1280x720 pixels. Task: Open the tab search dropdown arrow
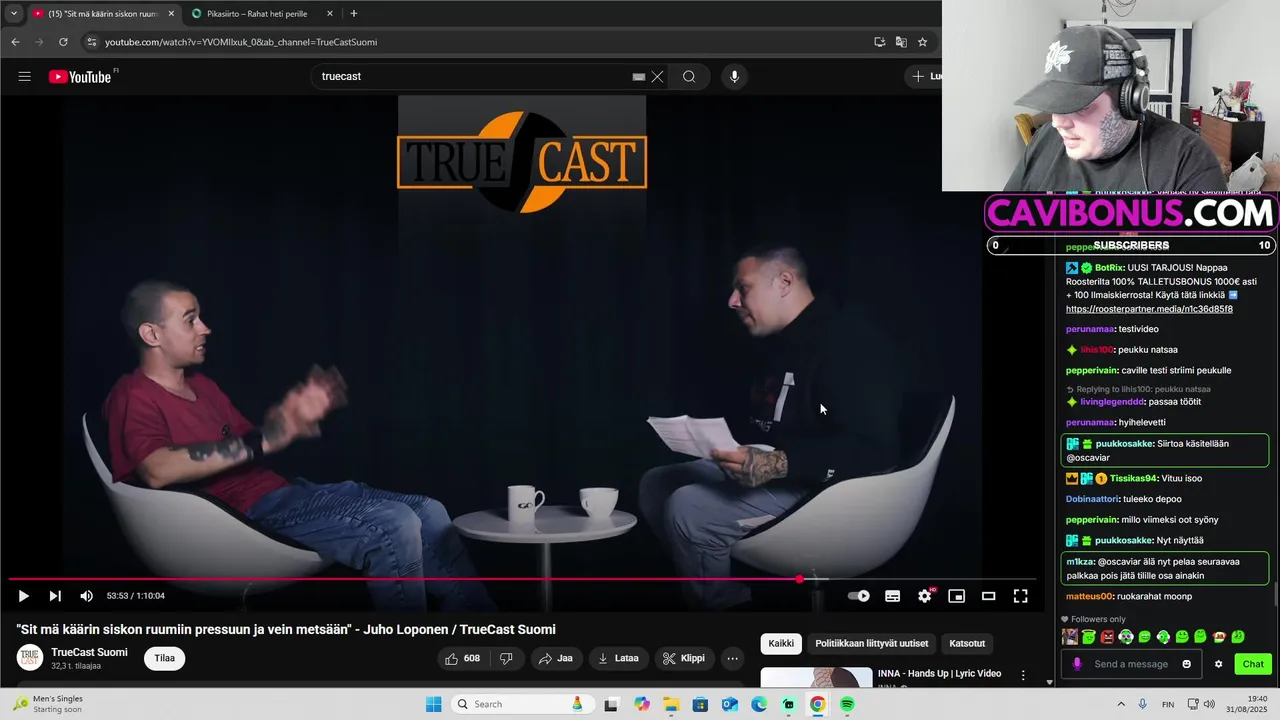coord(13,14)
